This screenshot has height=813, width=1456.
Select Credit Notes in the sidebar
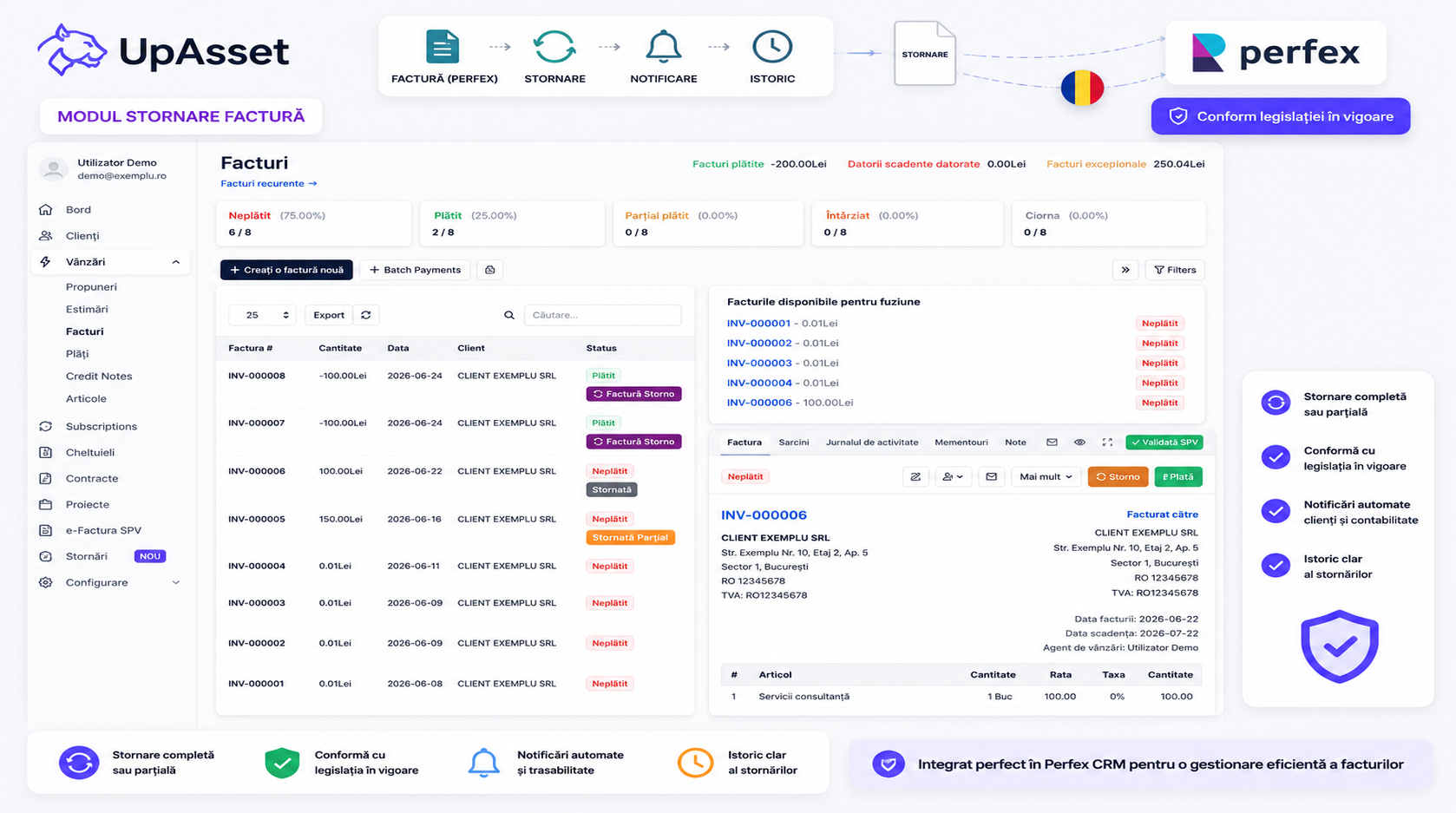tap(99, 377)
